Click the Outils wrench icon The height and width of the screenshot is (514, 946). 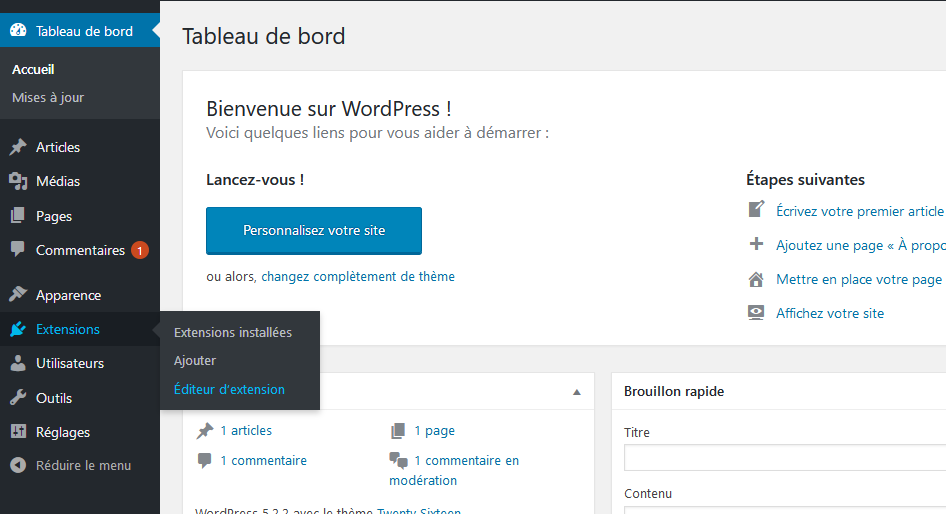18,398
